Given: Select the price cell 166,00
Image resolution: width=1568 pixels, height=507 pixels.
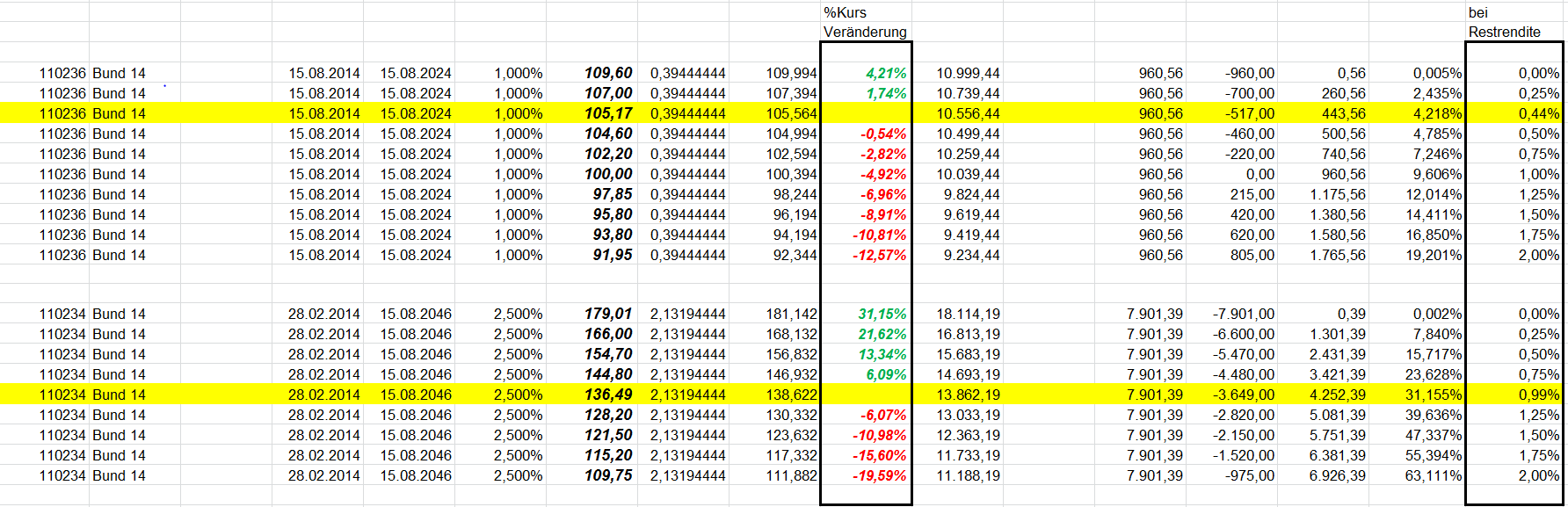Looking at the screenshot, I should pyautogui.click(x=592, y=334).
